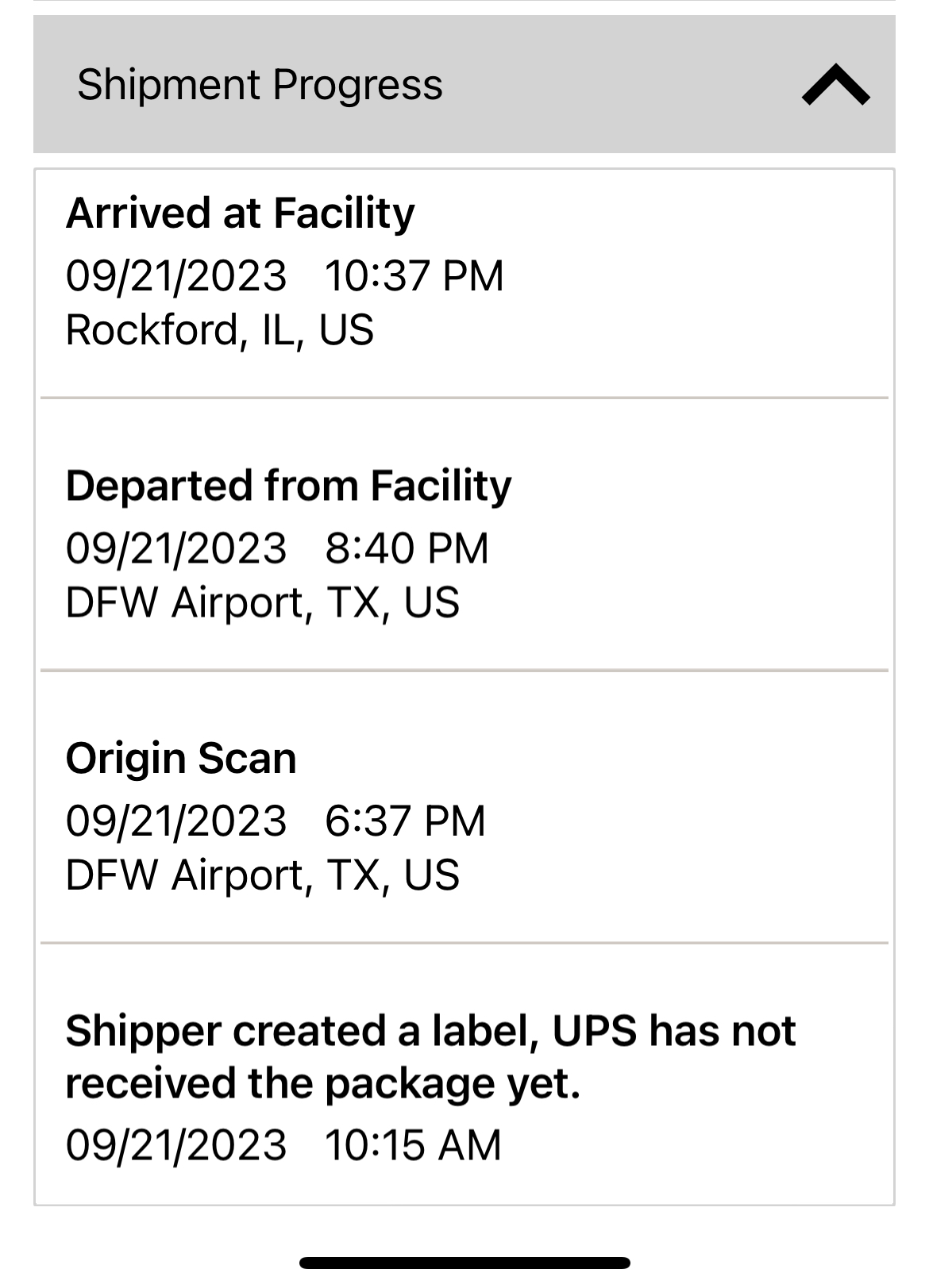Tap the Shipment Progress header title
The image size is (929, 1288).
[x=260, y=84]
